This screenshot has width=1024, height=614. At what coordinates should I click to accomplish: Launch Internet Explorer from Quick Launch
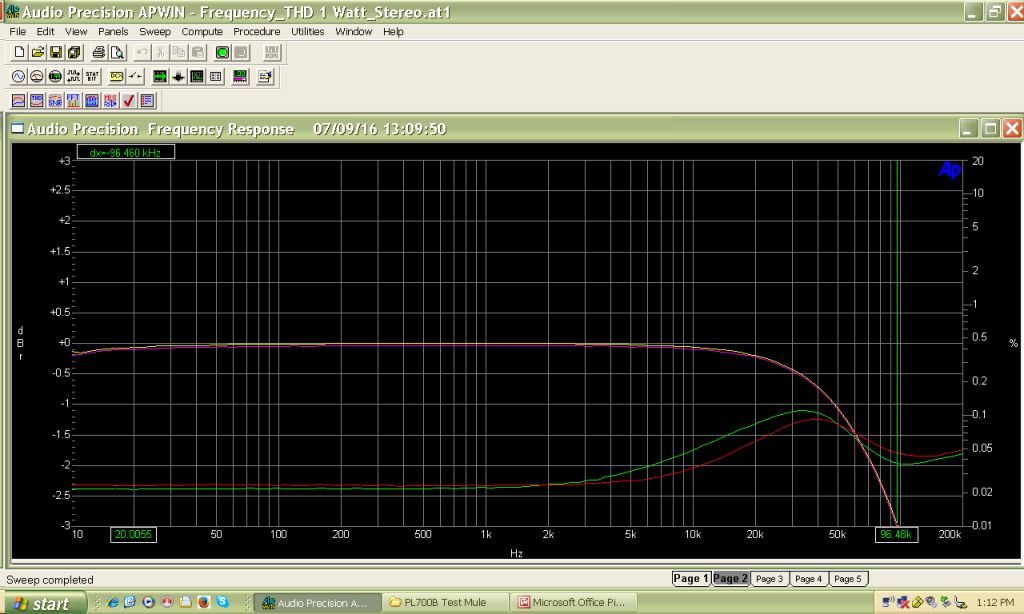coord(112,602)
